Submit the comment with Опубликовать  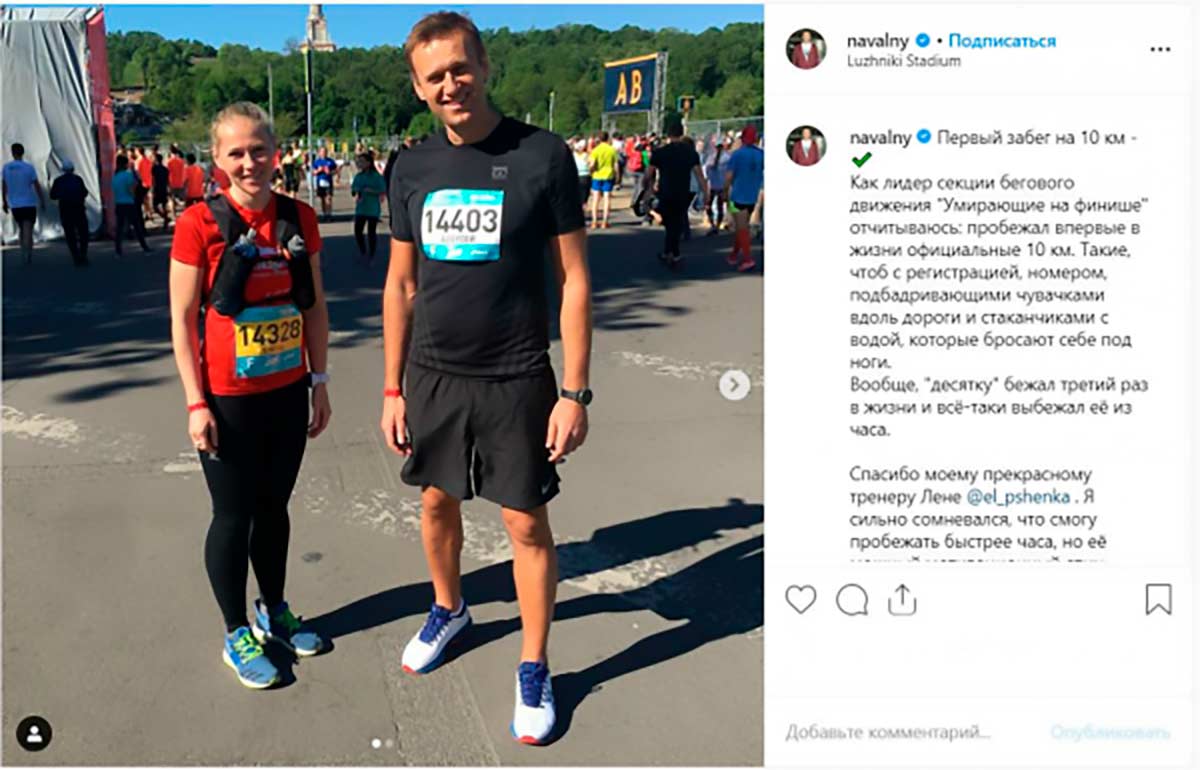[1110, 732]
